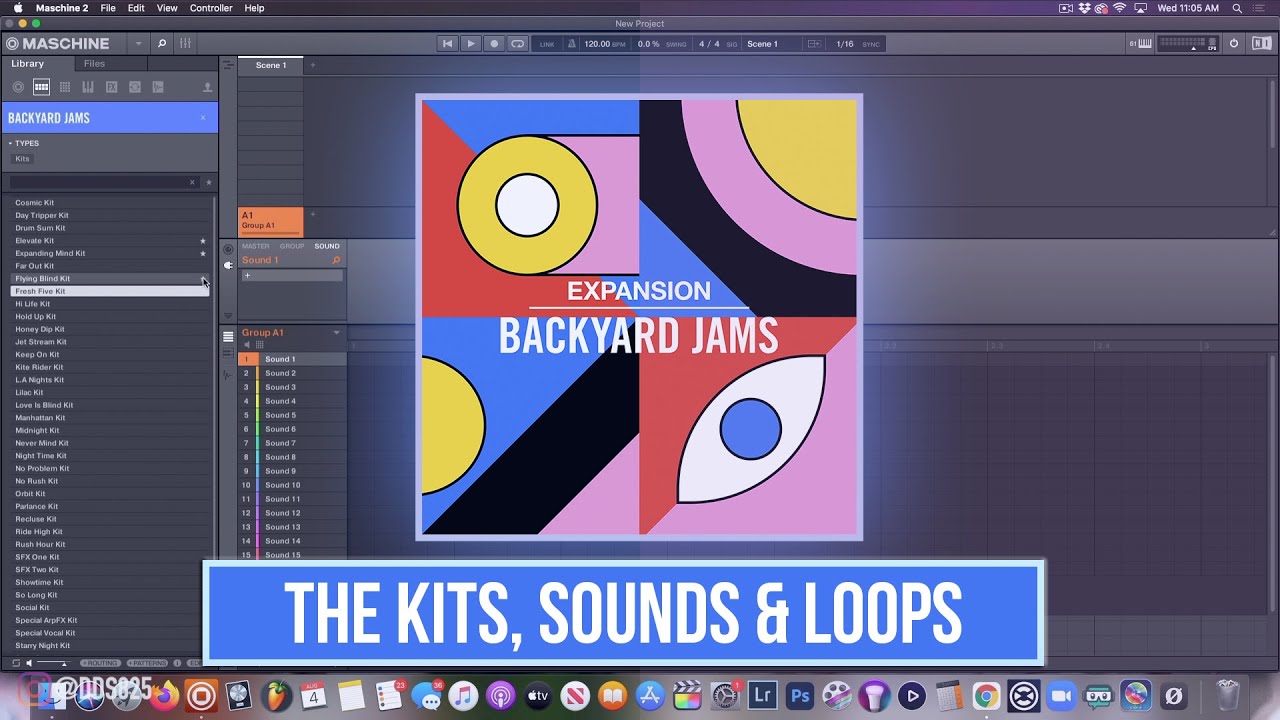Adjust the 120.00 BPM tempo value
Image resolution: width=1280 pixels, height=720 pixels.
coord(603,44)
